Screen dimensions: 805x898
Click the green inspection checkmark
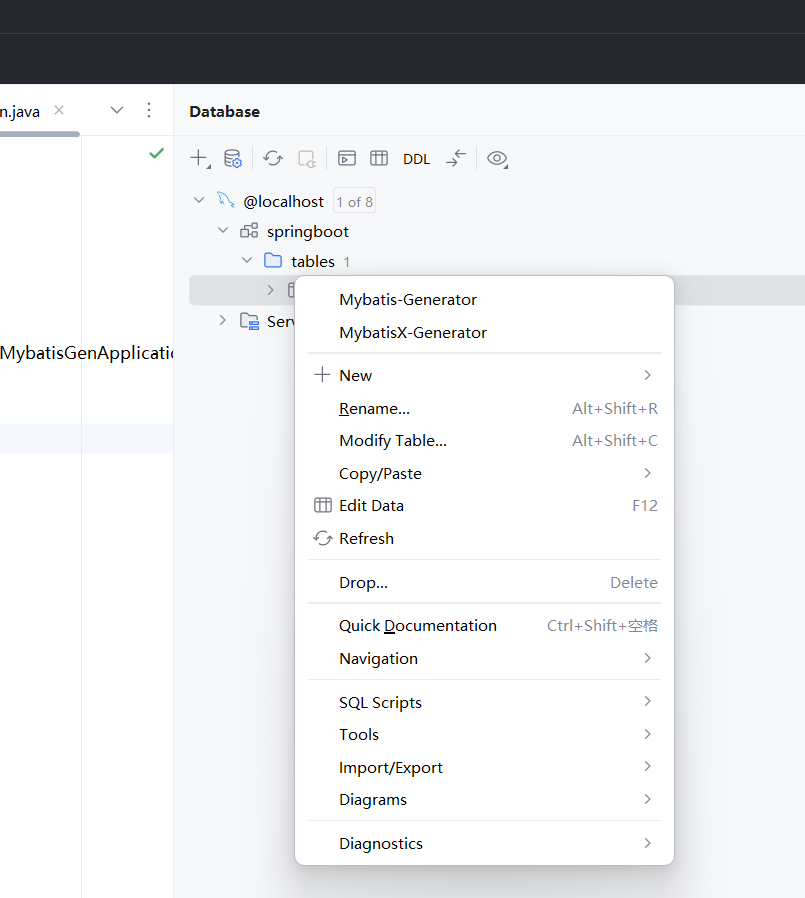pos(156,153)
